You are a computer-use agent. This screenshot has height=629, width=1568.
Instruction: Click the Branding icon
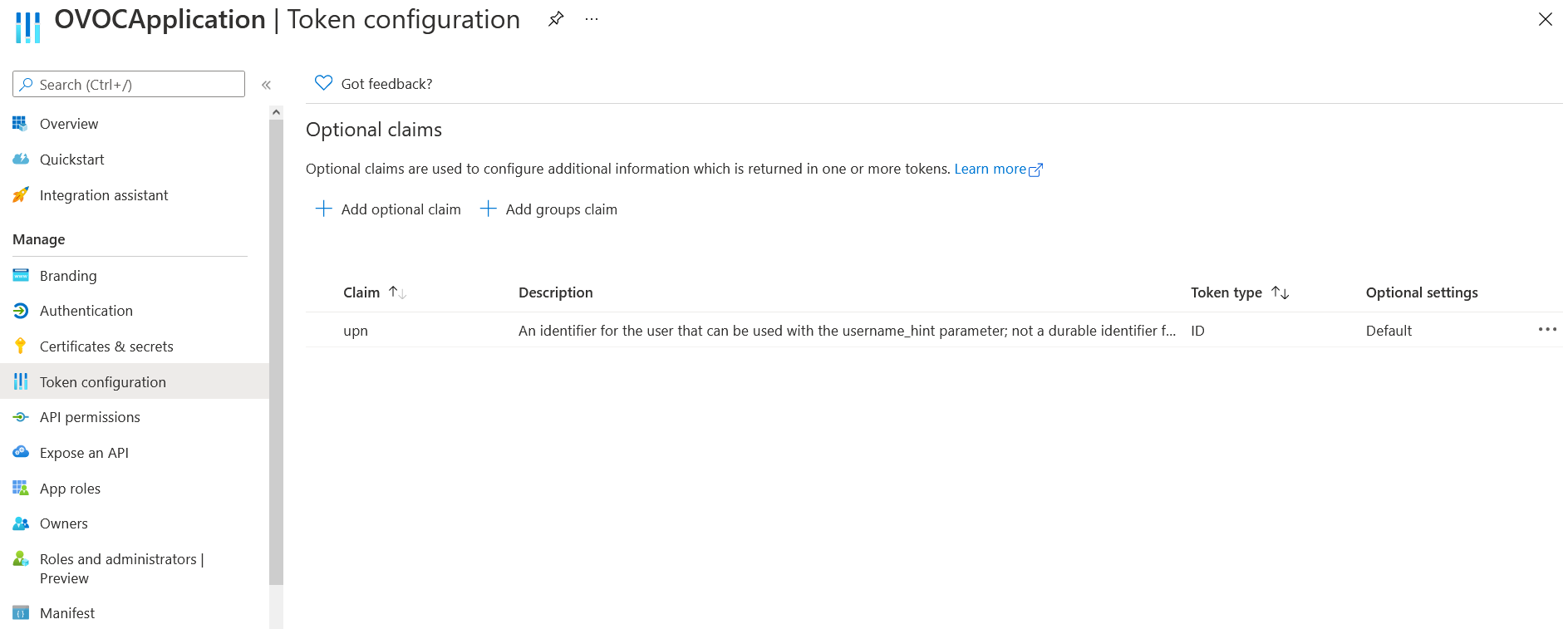tap(21, 276)
